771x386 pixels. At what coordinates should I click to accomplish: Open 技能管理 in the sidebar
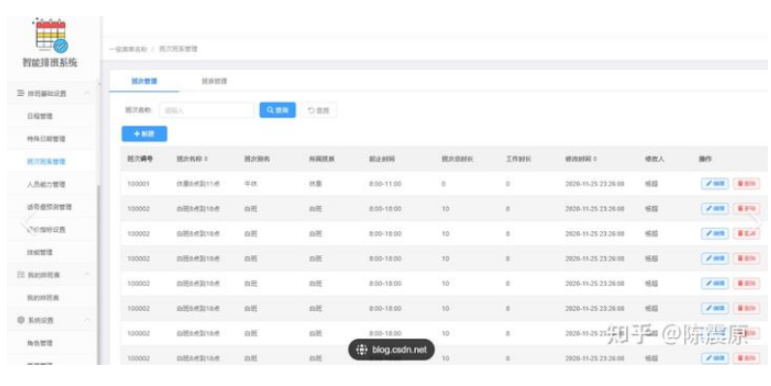point(40,252)
